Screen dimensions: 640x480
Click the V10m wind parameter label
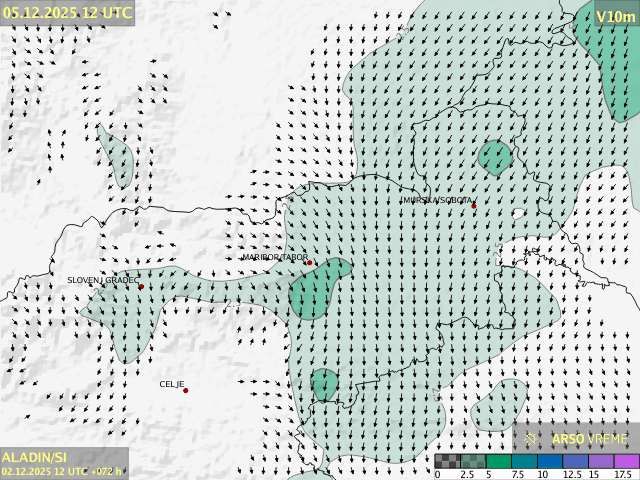pyautogui.click(x=615, y=16)
